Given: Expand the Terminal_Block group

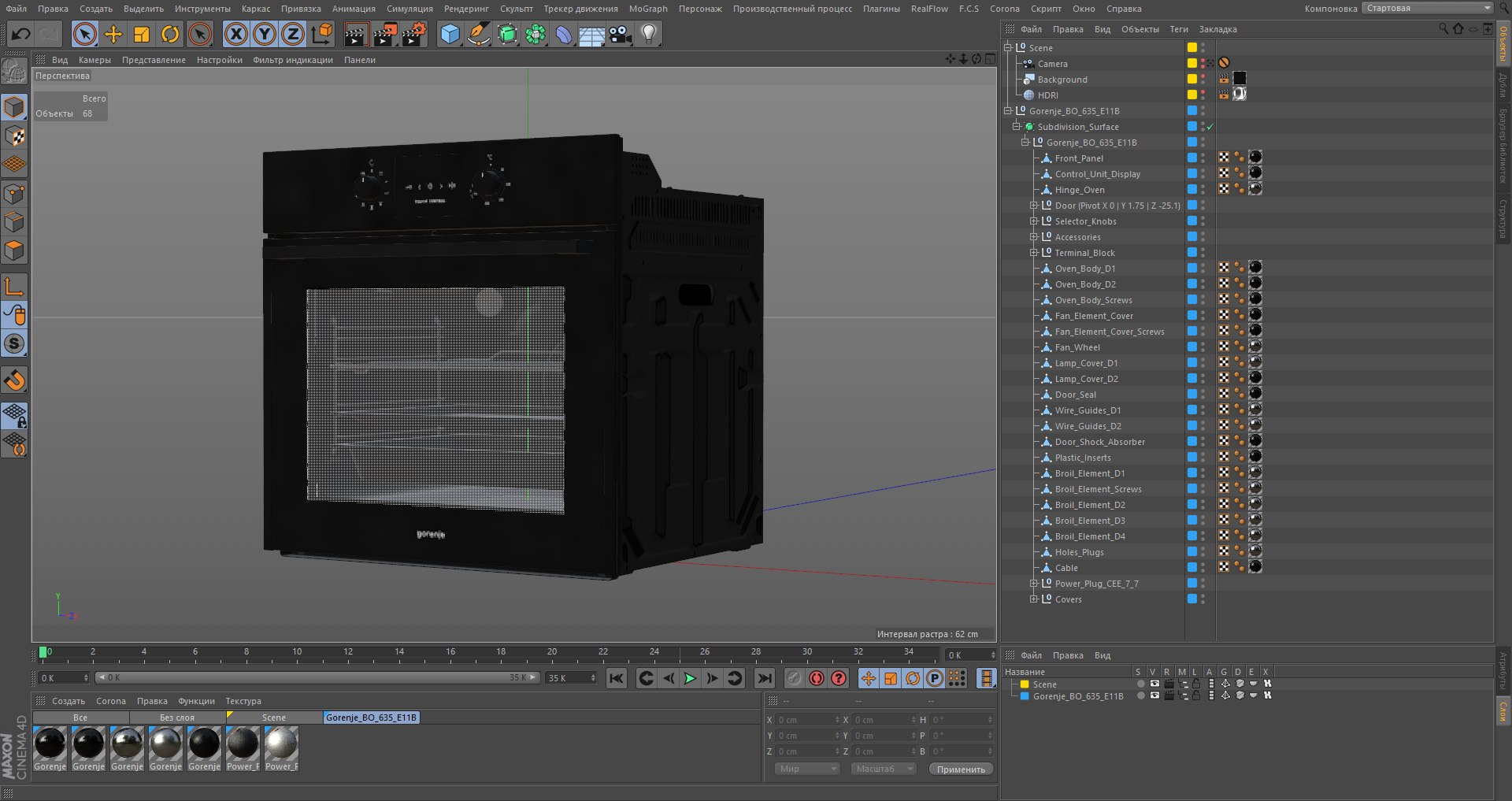Looking at the screenshot, I should (1033, 253).
